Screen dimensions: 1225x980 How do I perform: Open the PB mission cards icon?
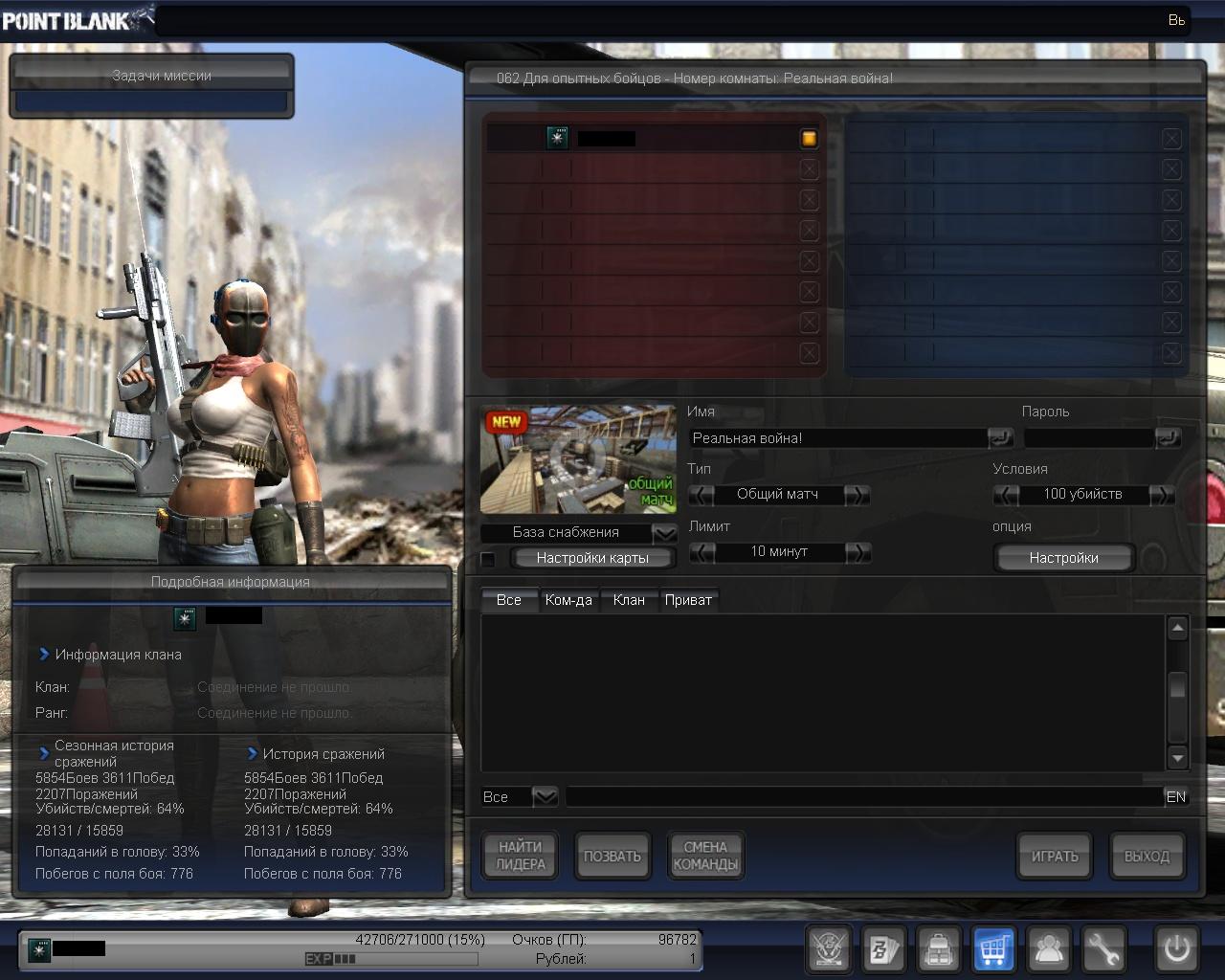point(883,949)
